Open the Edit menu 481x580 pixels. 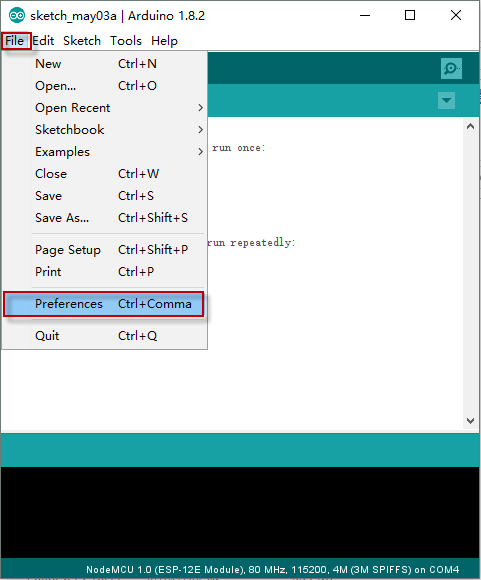pos(43,41)
